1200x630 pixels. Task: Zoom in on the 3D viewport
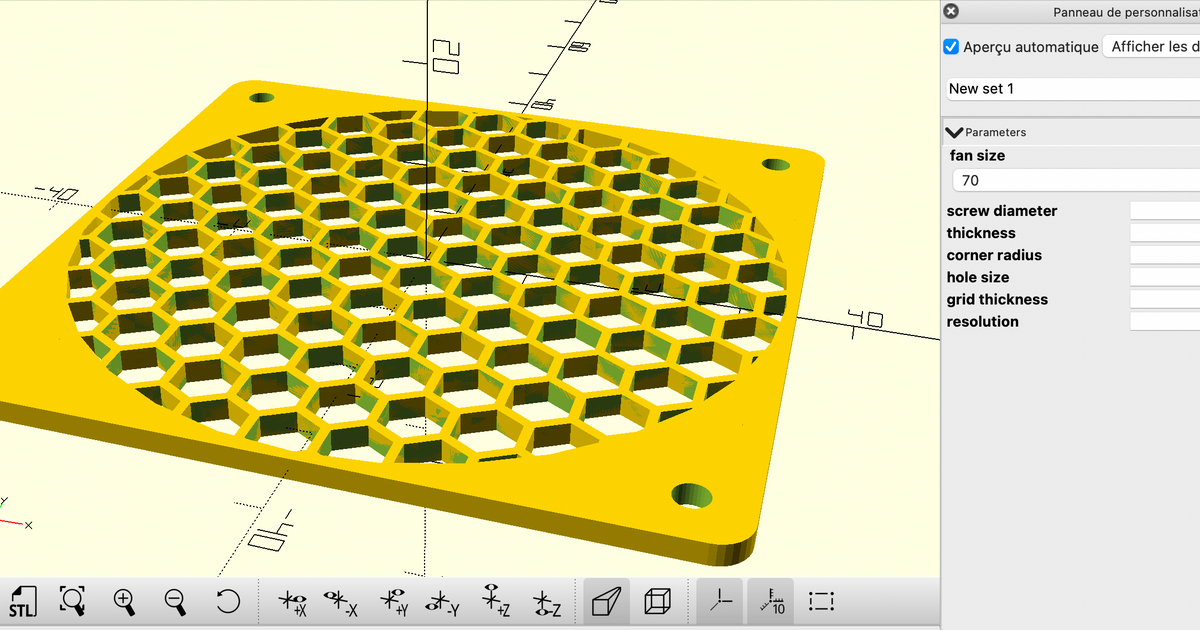pyautogui.click(x=124, y=601)
